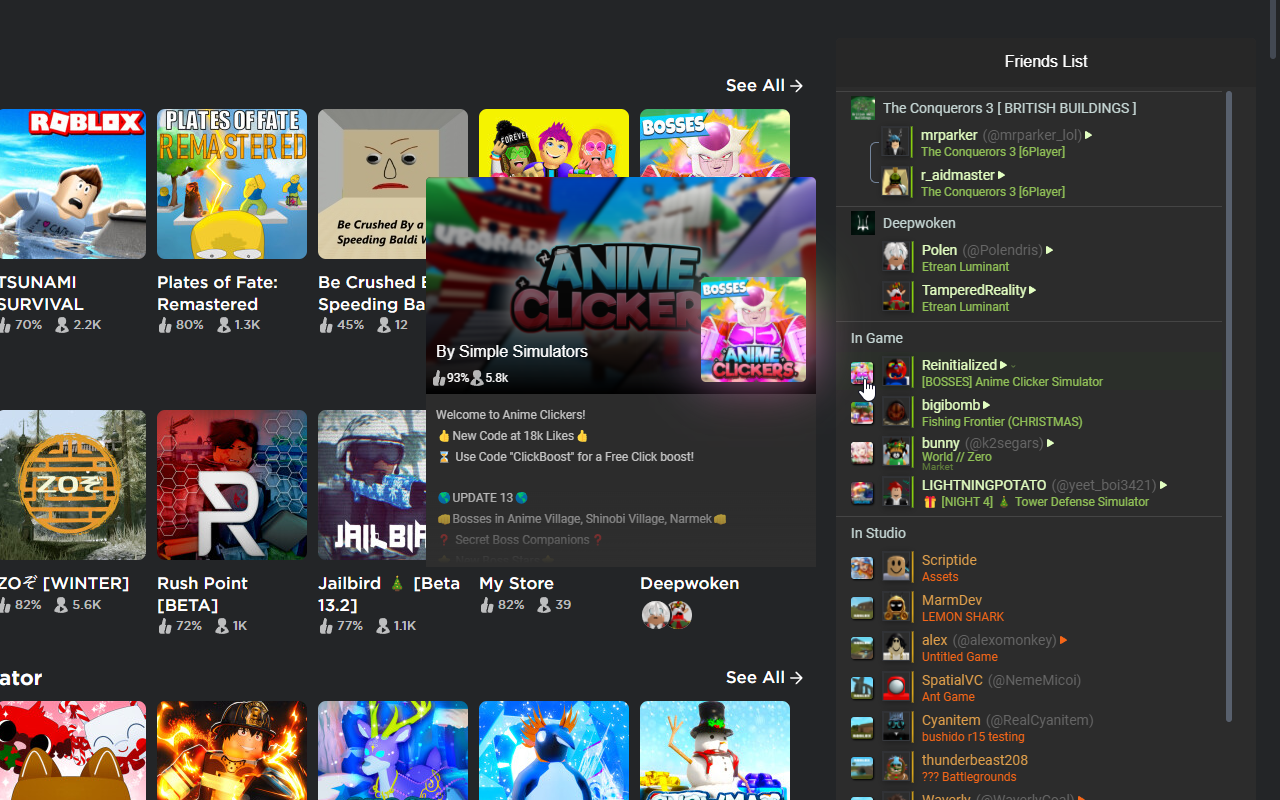Open the firefighter game thumbnail in bottom row
1280x800 pixels.
pyautogui.click(x=232, y=750)
